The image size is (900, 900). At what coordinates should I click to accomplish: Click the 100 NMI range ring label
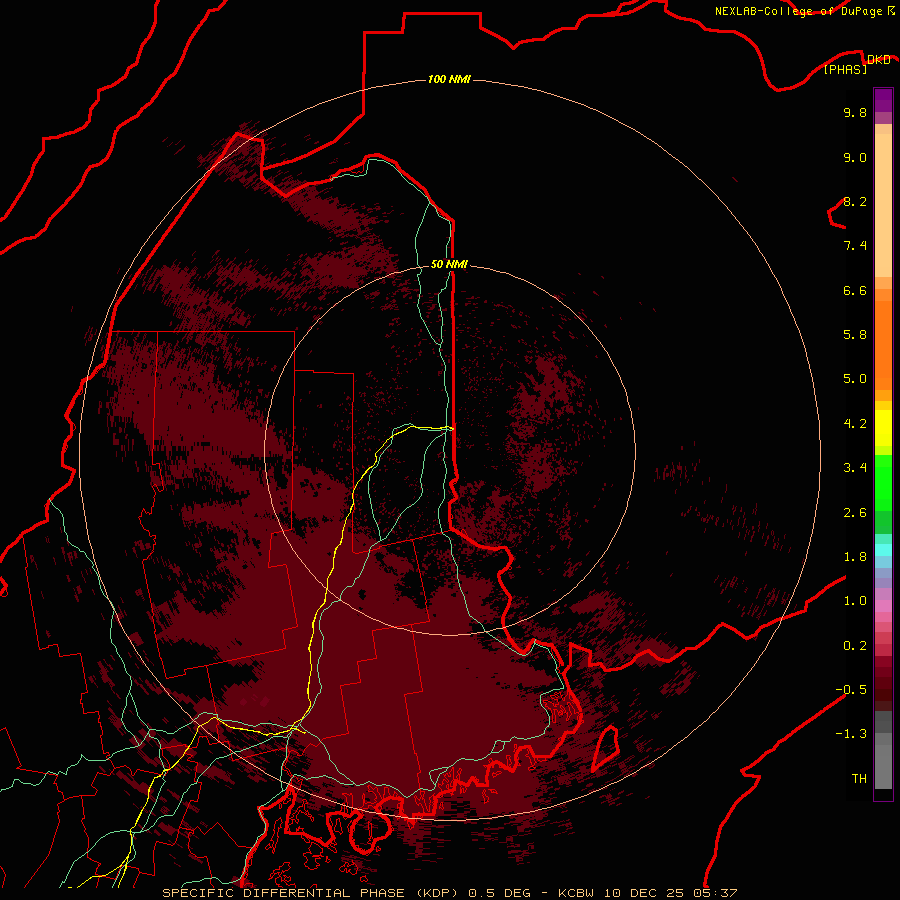(x=449, y=79)
